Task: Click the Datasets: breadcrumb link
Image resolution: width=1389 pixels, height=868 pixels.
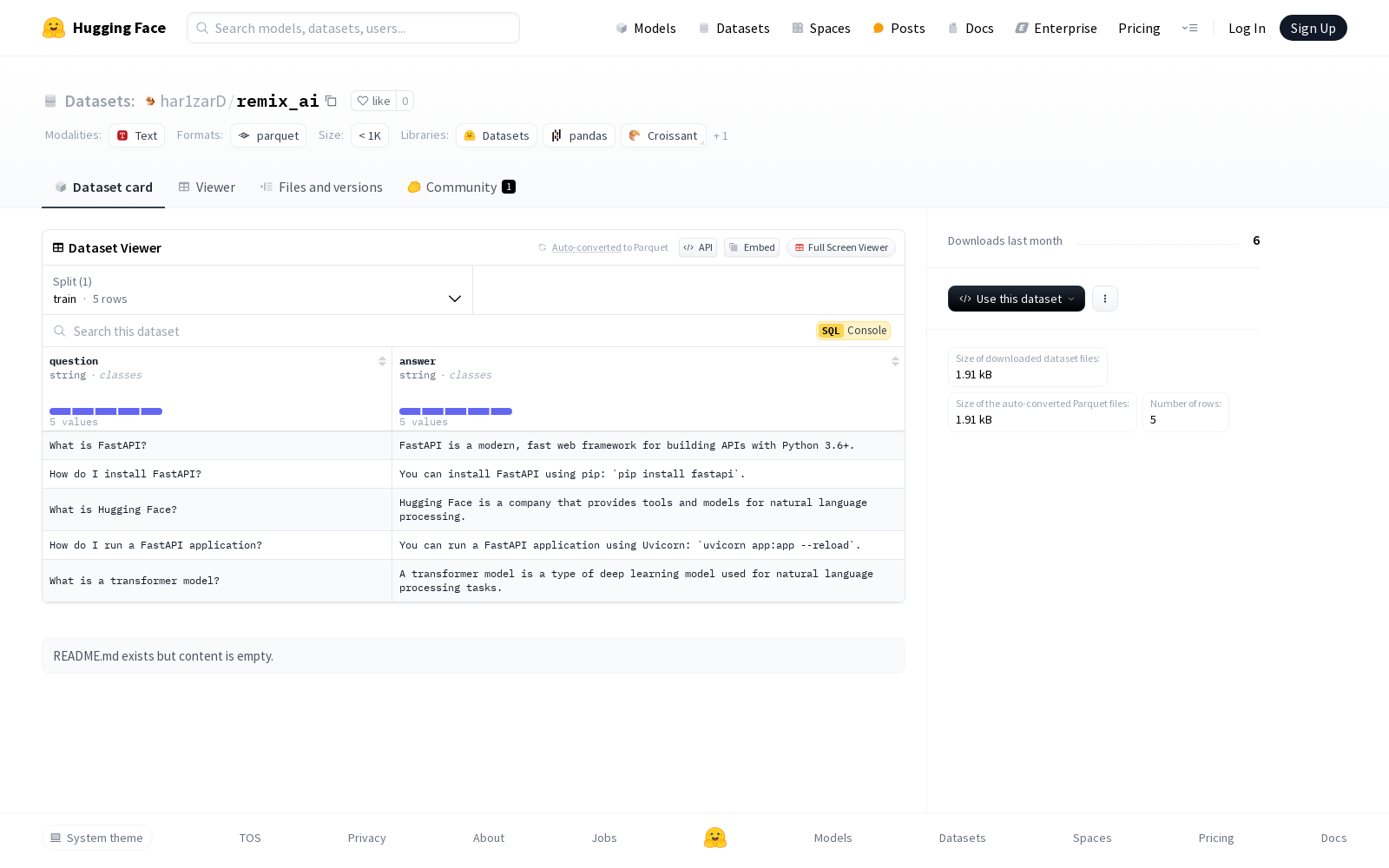Action: point(100,101)
